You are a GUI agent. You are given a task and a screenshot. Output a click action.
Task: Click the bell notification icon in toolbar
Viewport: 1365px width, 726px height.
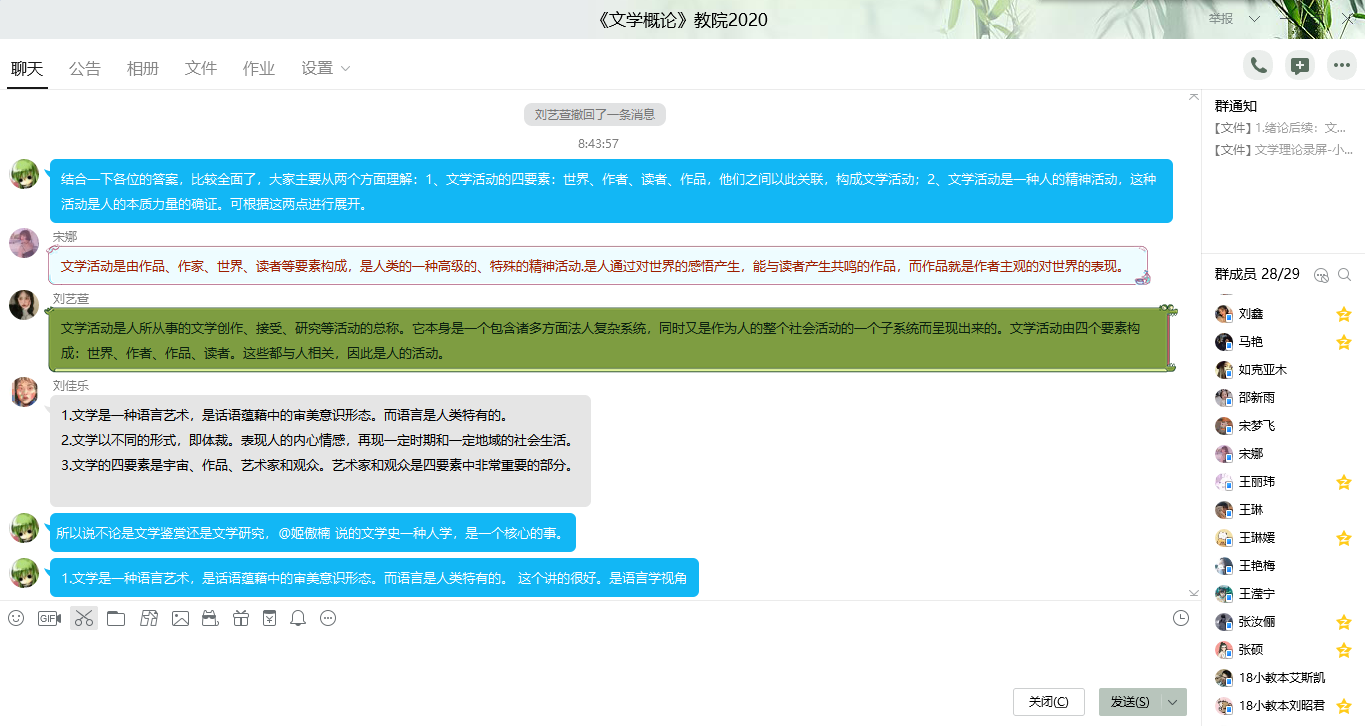click(x=298, y=619)
